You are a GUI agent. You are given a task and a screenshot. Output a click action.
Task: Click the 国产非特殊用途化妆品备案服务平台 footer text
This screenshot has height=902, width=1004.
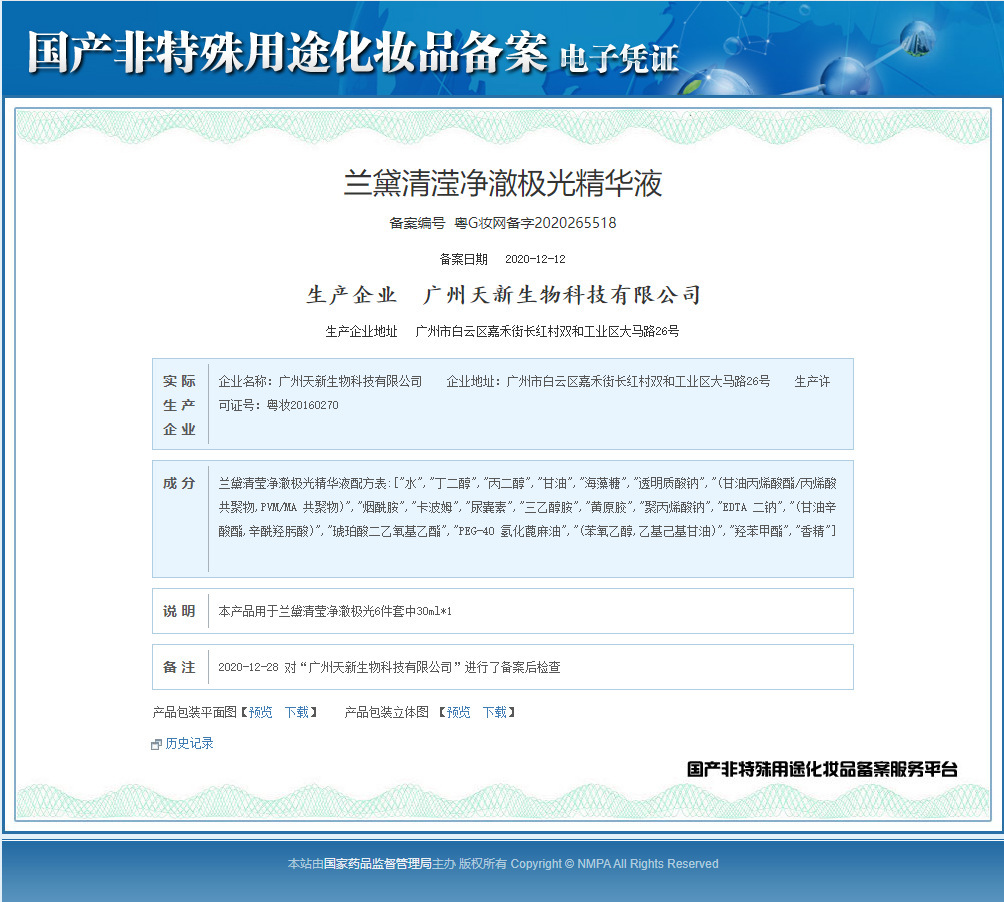822,769
